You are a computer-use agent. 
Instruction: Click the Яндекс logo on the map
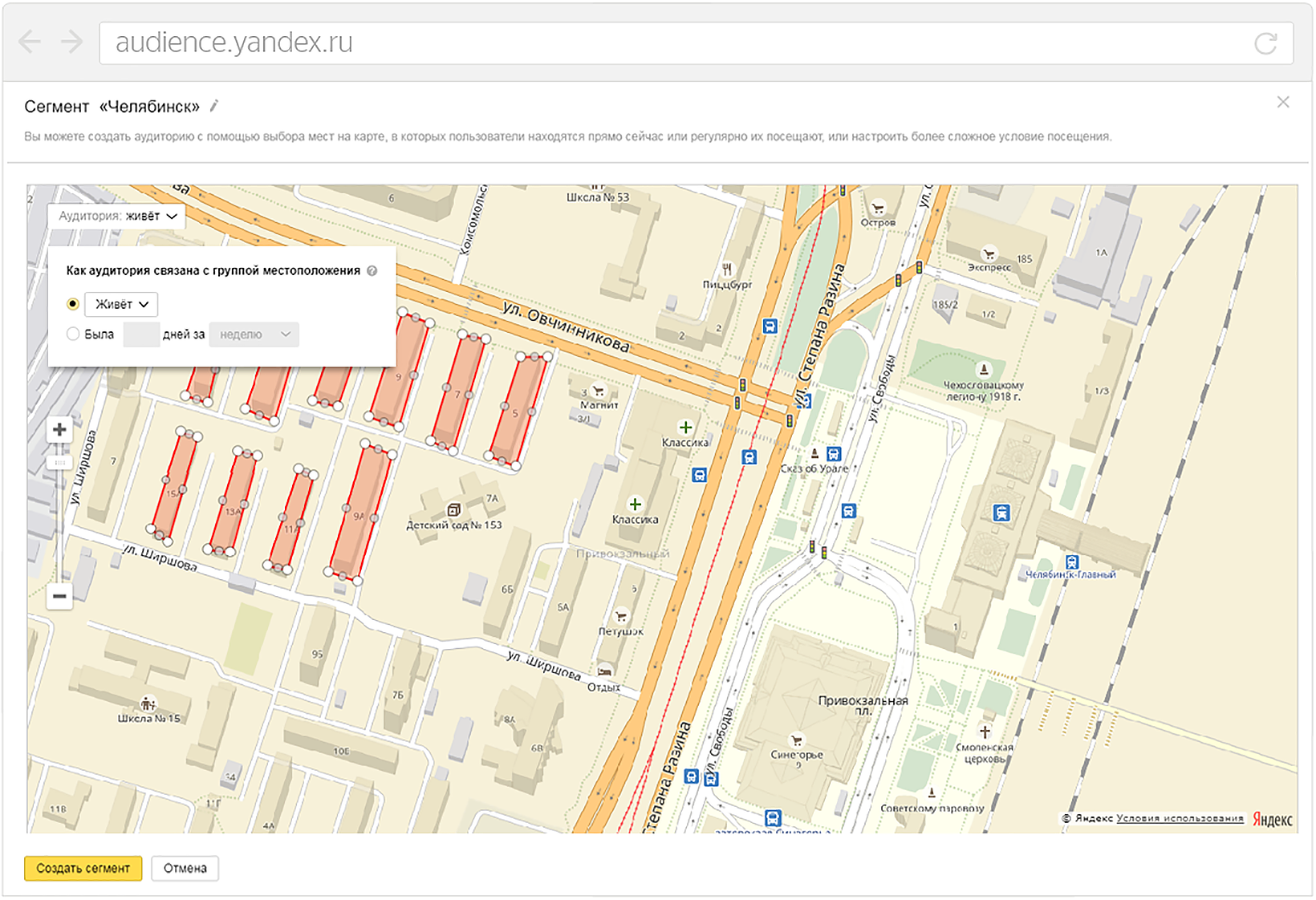pyautogui.click(x=1273, y=819)
